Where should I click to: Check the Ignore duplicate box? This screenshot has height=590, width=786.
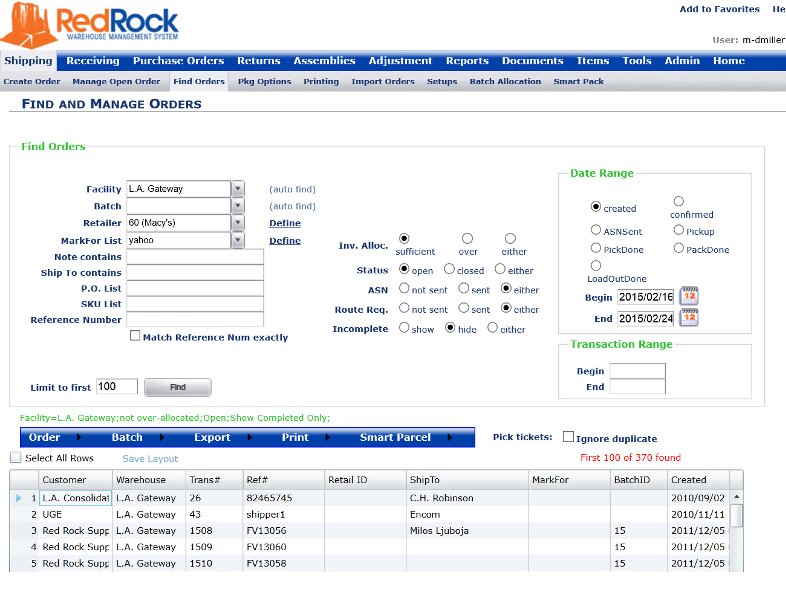click(568, 437)
